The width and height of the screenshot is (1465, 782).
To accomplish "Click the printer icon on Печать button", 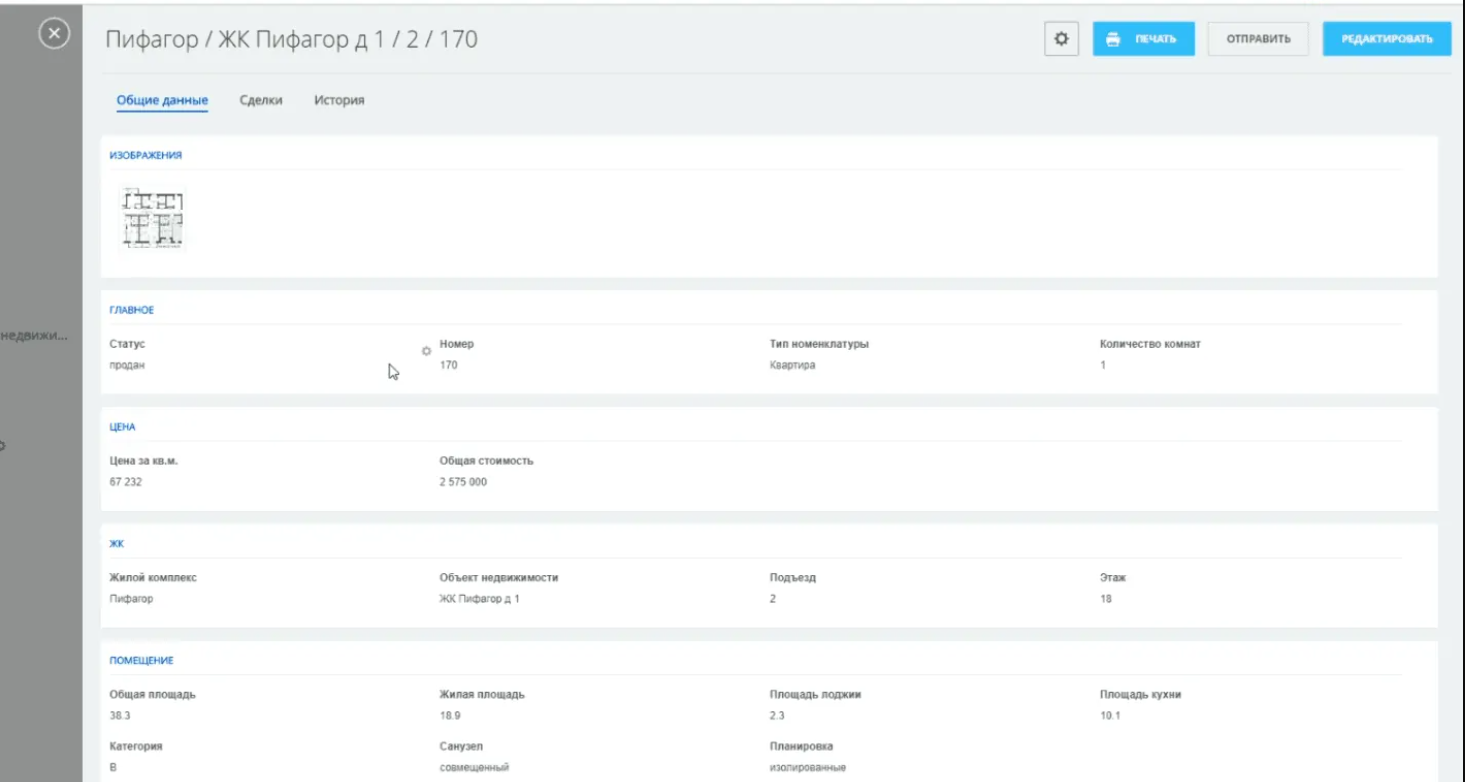I will pyautogui.click(x=1112, y=40).
